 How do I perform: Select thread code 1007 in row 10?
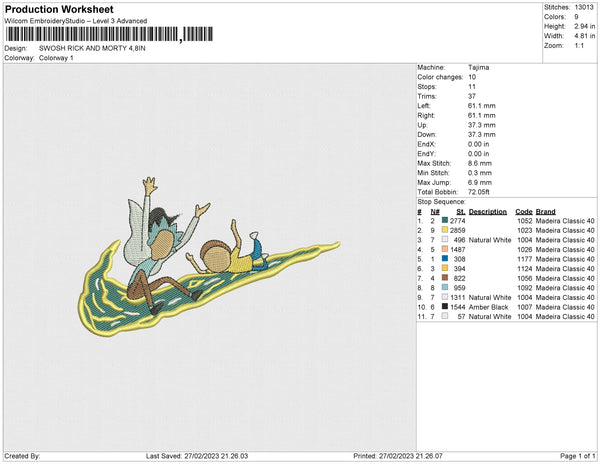(x=525, y=307)
